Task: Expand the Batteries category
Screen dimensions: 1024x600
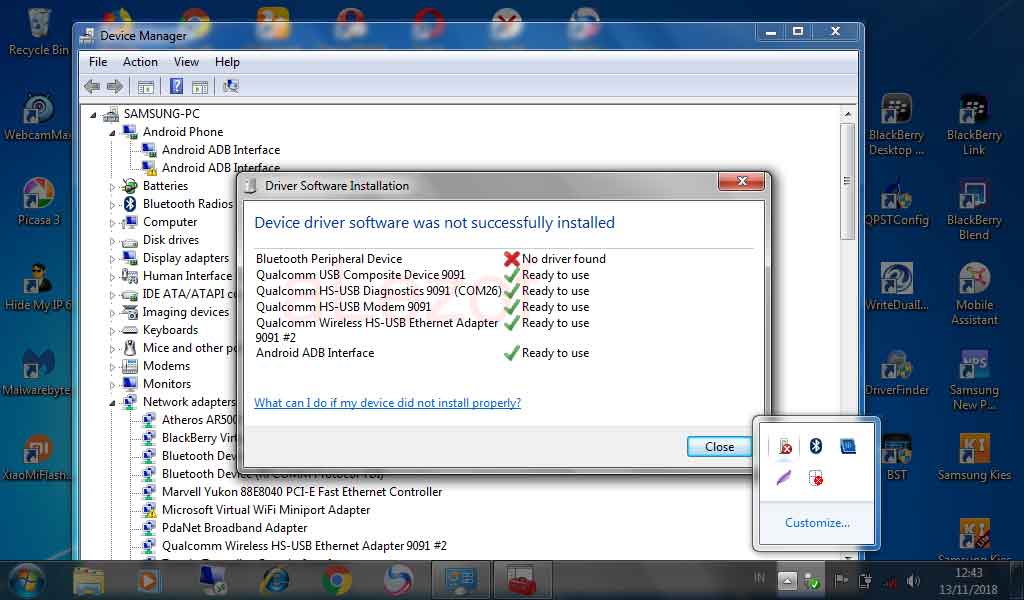Action: 112,187
